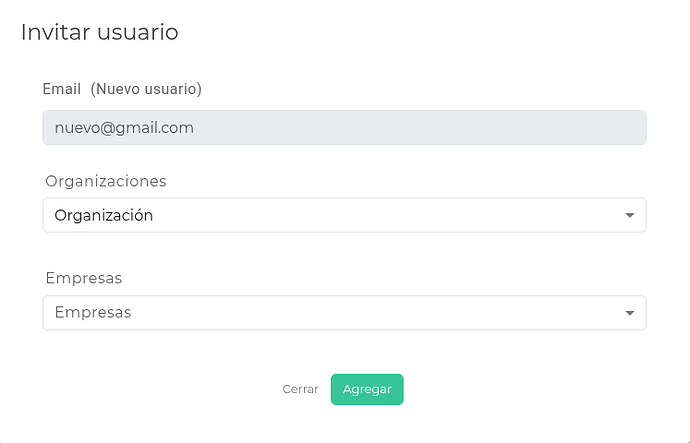Click the "Empresas" label above the dropdown
The image size is (690, 443).
[x=84, y=278]
